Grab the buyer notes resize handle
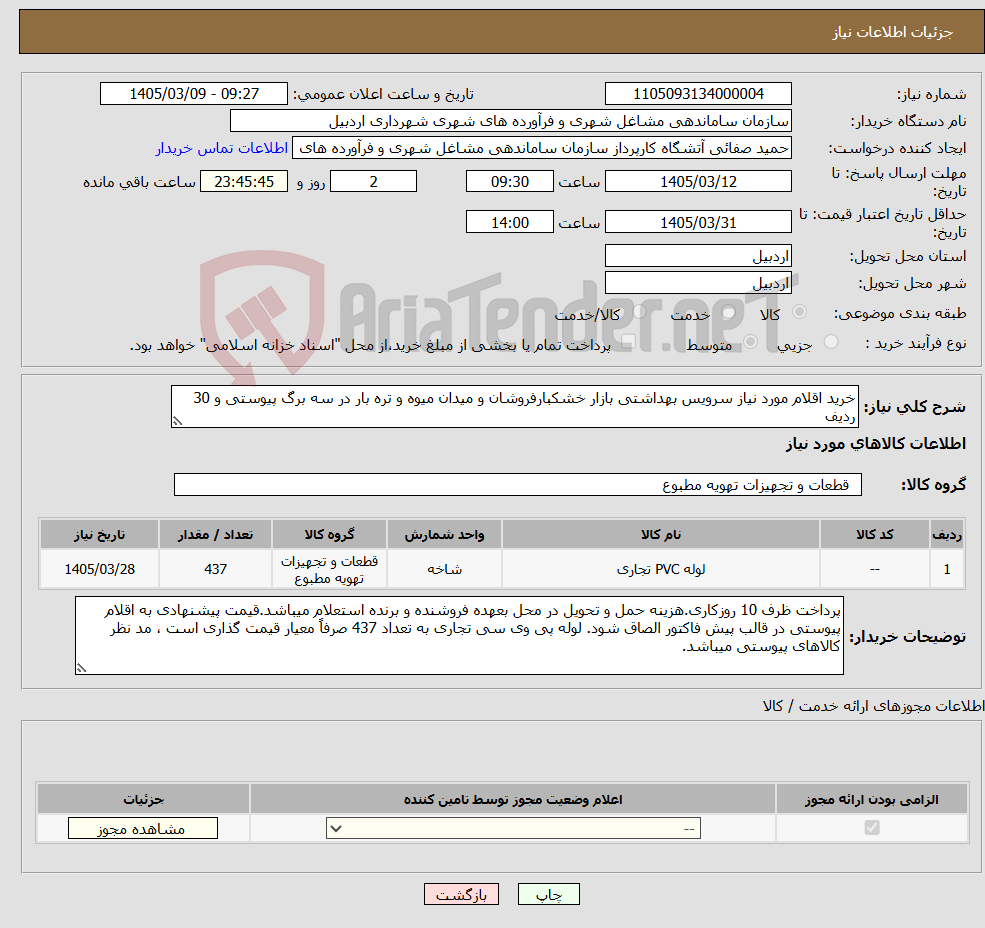This screenshot has width=985, height=928. (81, 669)
